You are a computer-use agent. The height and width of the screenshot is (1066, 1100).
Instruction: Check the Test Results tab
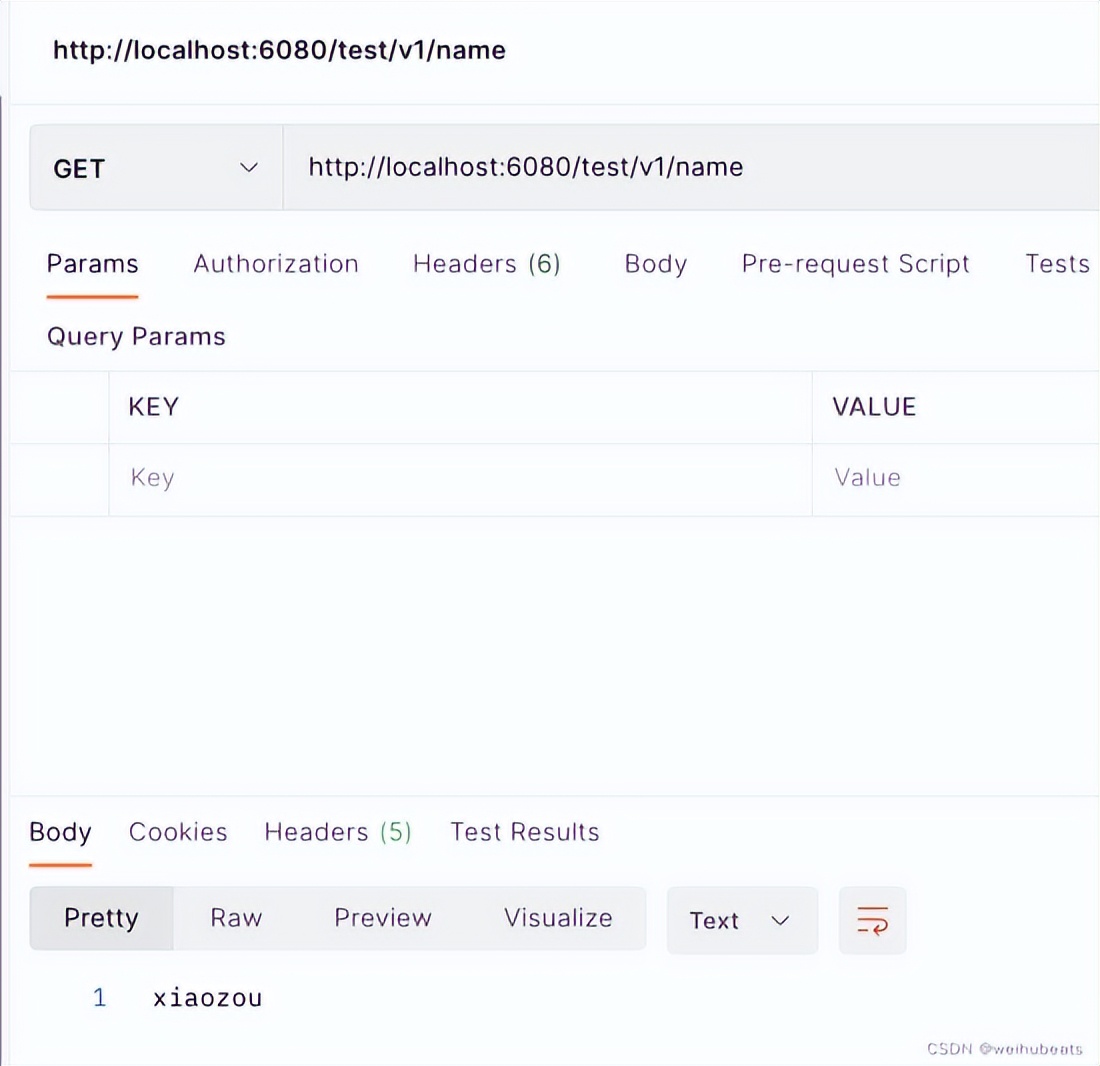click(x=524, y=831)
